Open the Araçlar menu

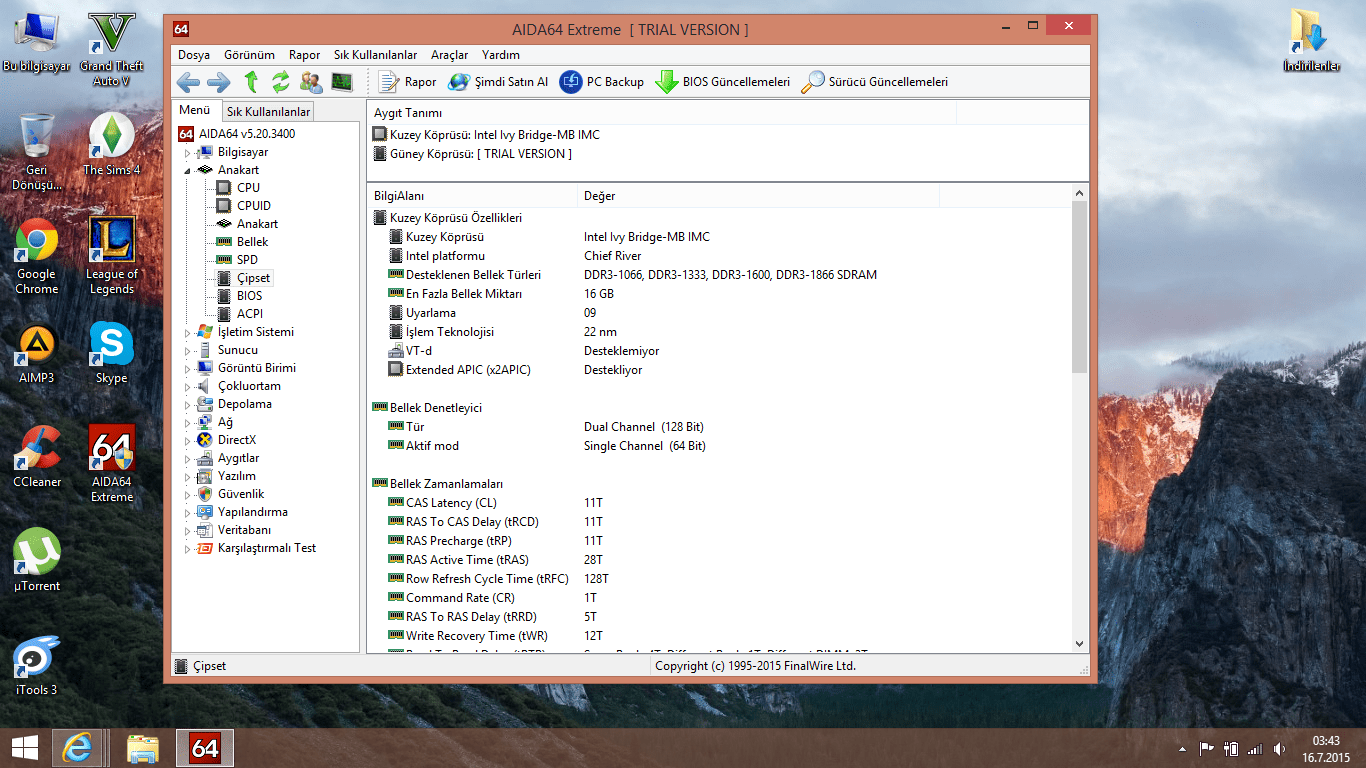pos(449,55)
